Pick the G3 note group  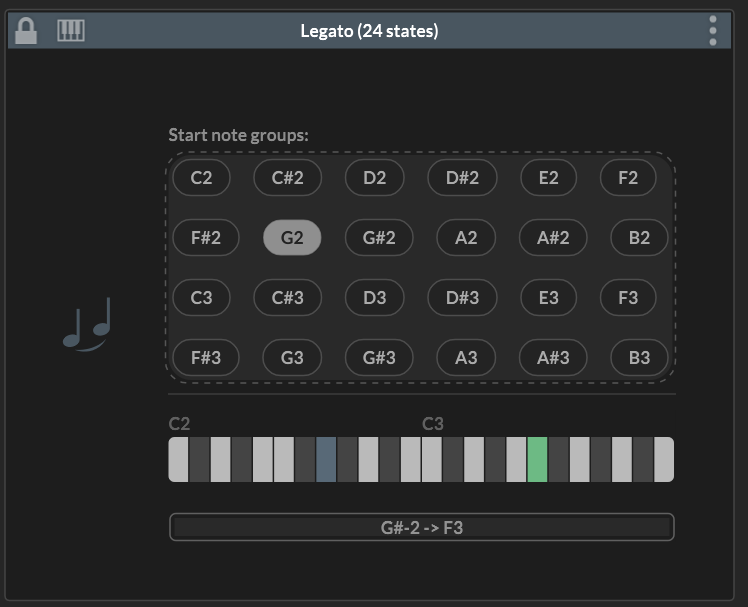coord(292,358)
